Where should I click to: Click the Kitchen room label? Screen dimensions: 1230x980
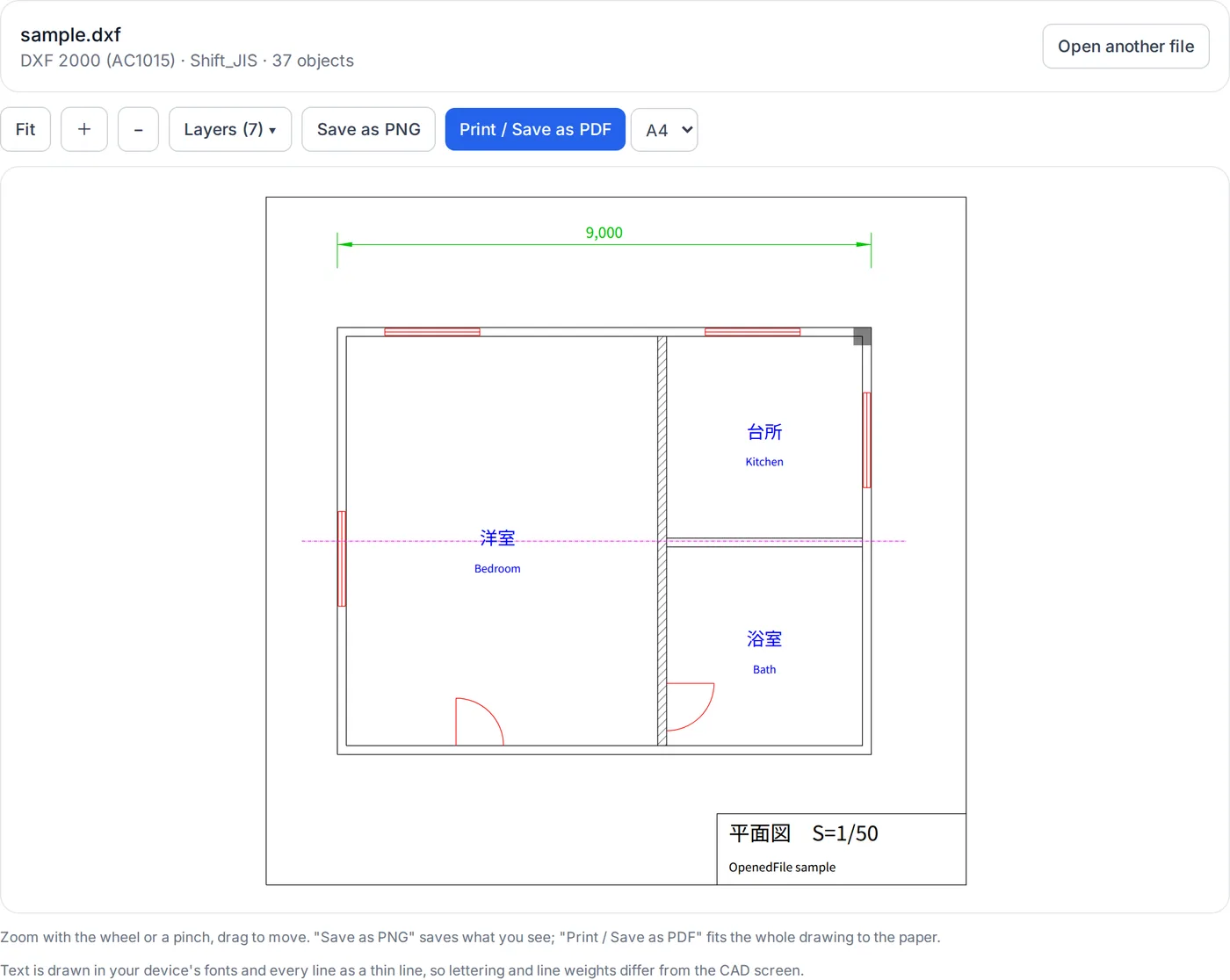764,462
